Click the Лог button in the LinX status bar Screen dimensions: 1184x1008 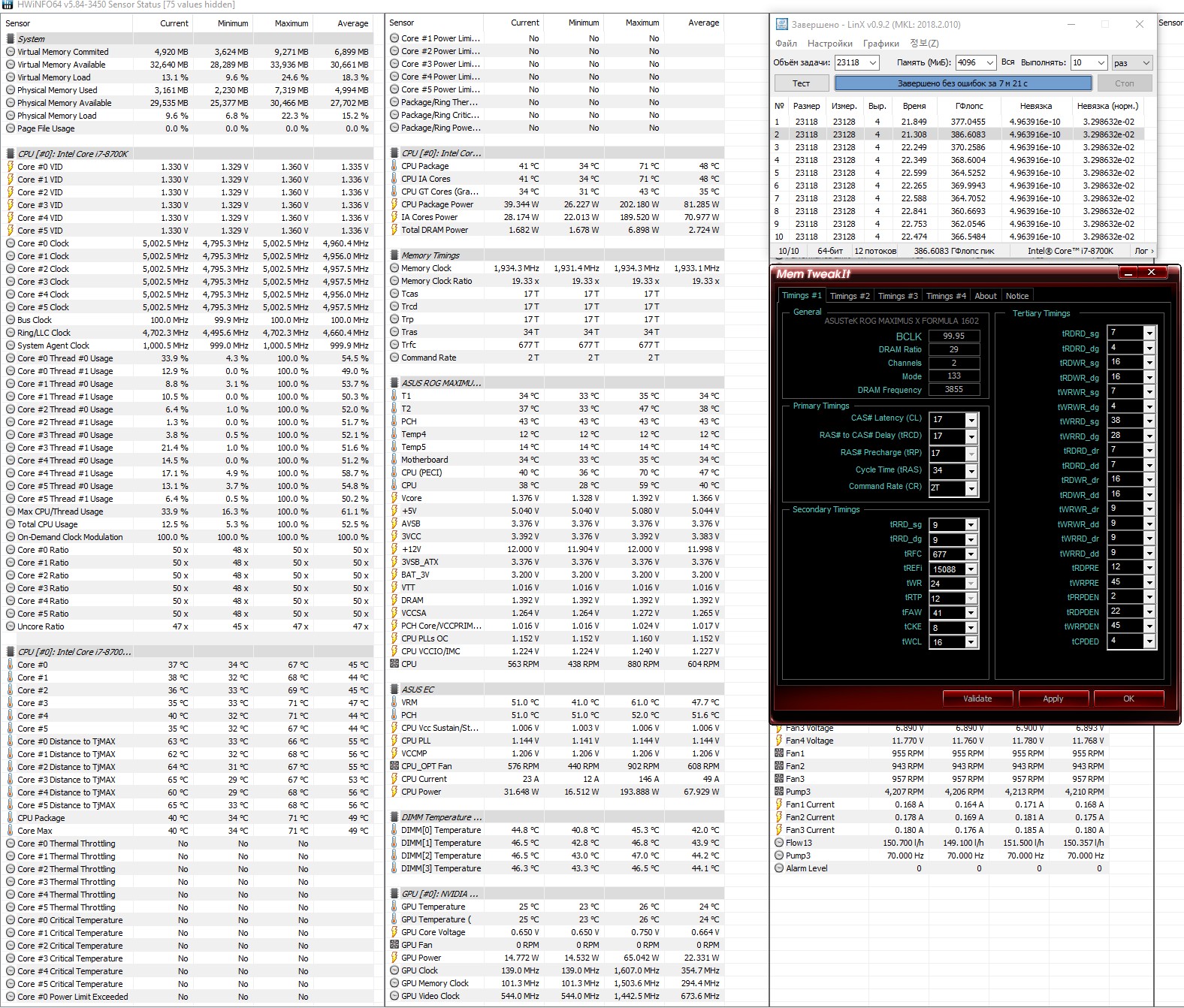[x=1143, y=251]
